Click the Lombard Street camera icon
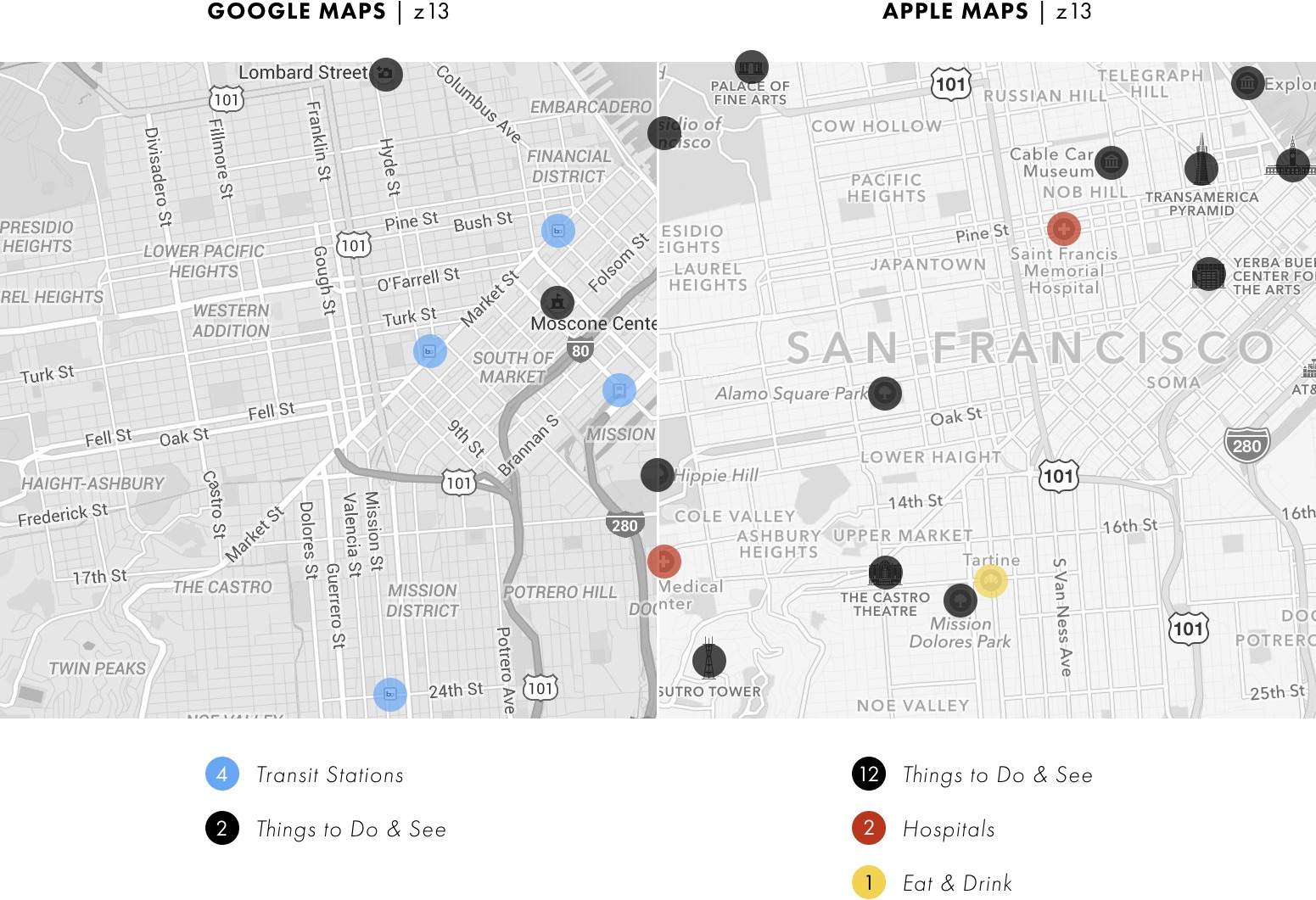Image resolution: width=1316 pixels, height=900 pixels. [x=386, y=74]
